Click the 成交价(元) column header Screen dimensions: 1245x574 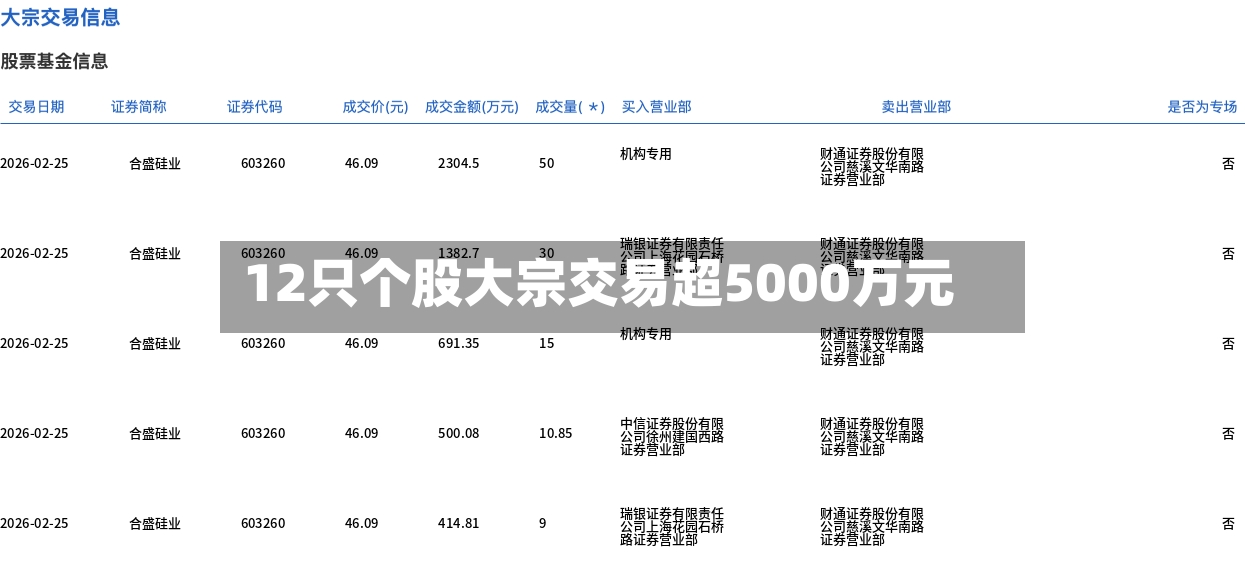point(376,106)
